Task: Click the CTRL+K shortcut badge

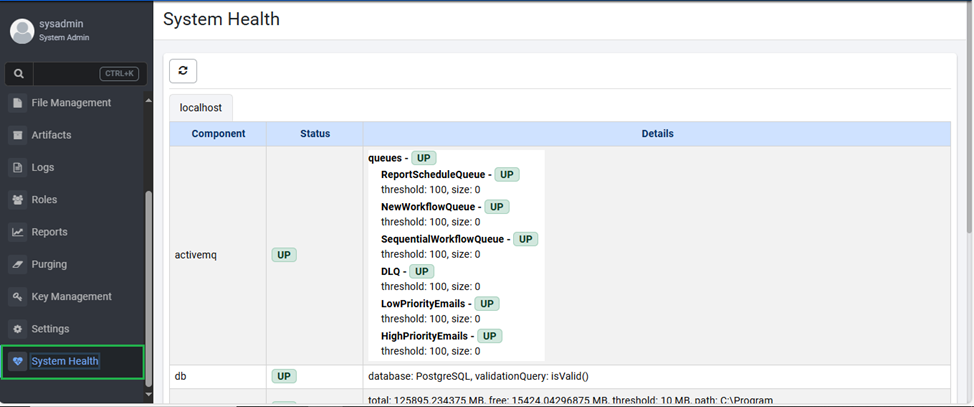Action: click(119, 74)
